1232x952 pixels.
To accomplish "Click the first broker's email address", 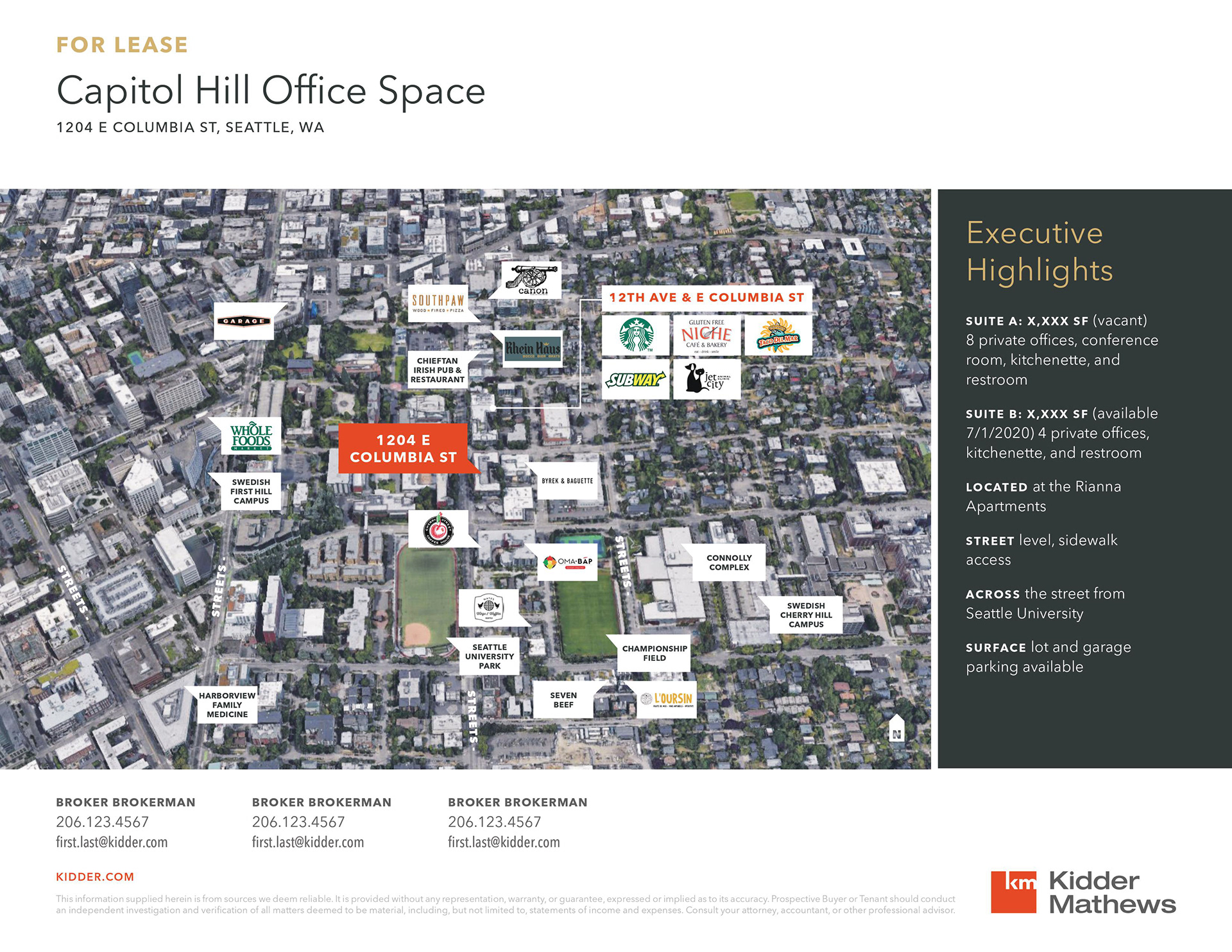I will pos(112,842).
